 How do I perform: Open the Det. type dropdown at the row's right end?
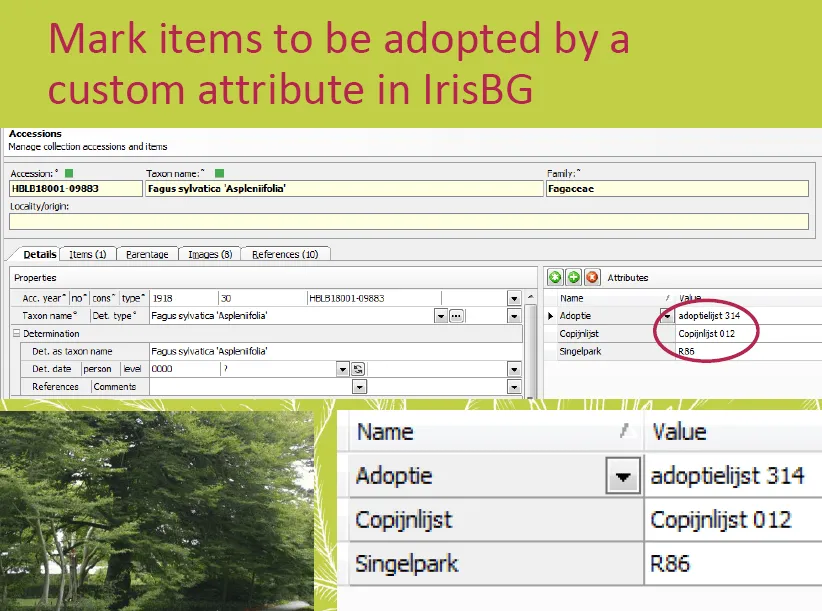tap(514, 316)
